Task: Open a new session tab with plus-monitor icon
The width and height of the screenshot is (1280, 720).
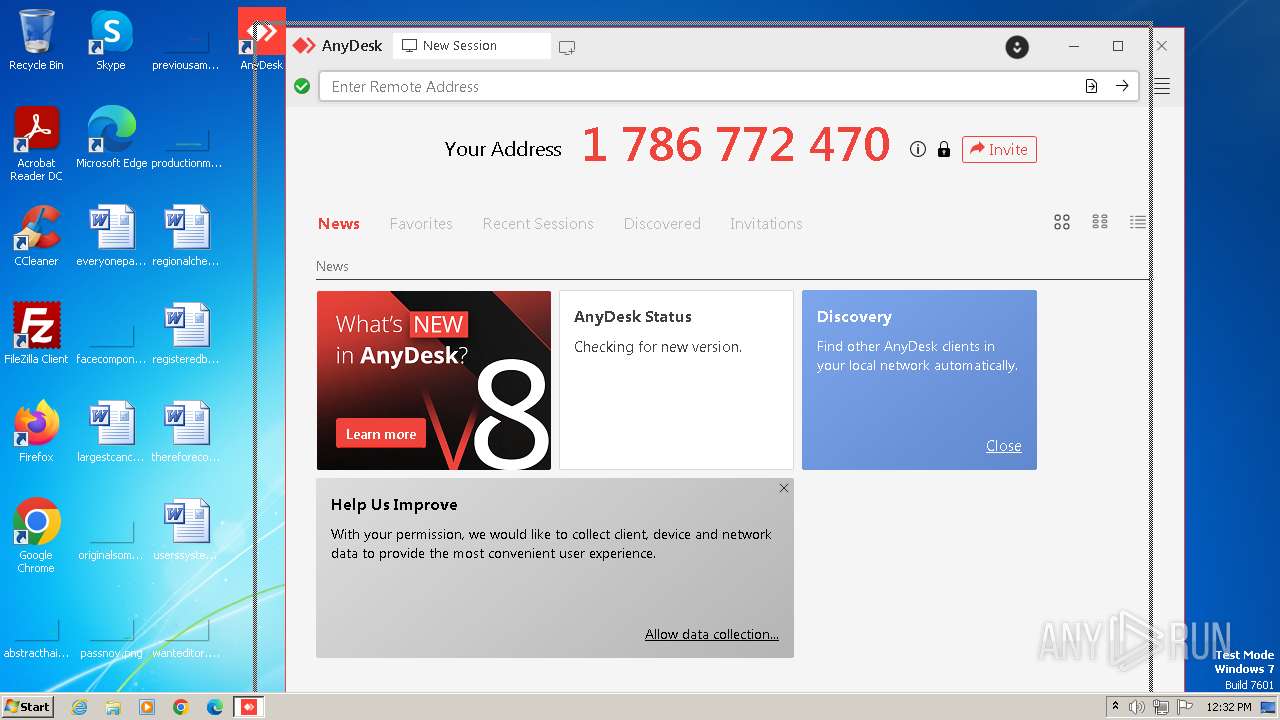Action: pyautogui.click(x=567, y=46)
